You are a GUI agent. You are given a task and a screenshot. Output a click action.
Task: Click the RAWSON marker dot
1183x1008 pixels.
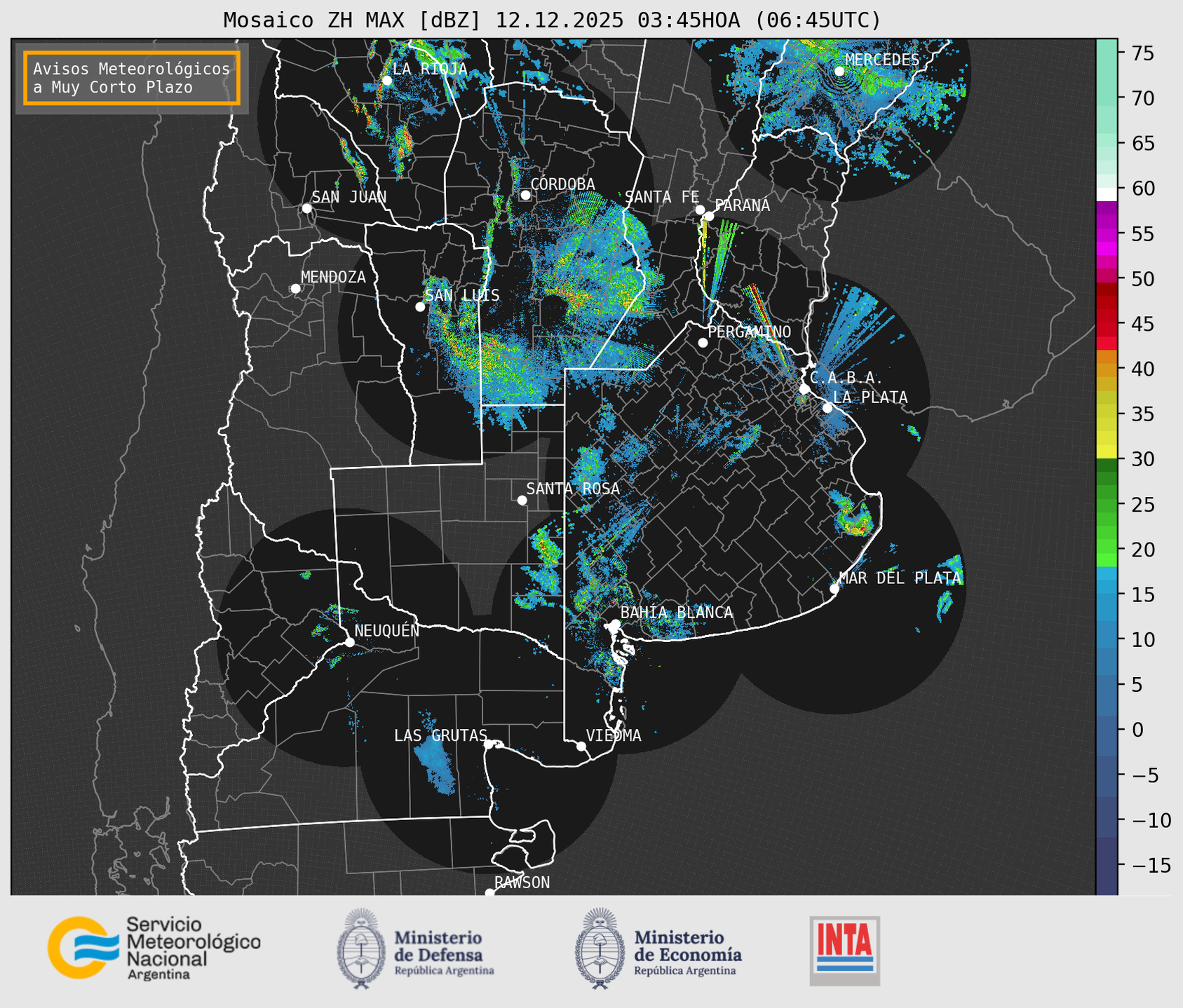click(x=489, y=892)
